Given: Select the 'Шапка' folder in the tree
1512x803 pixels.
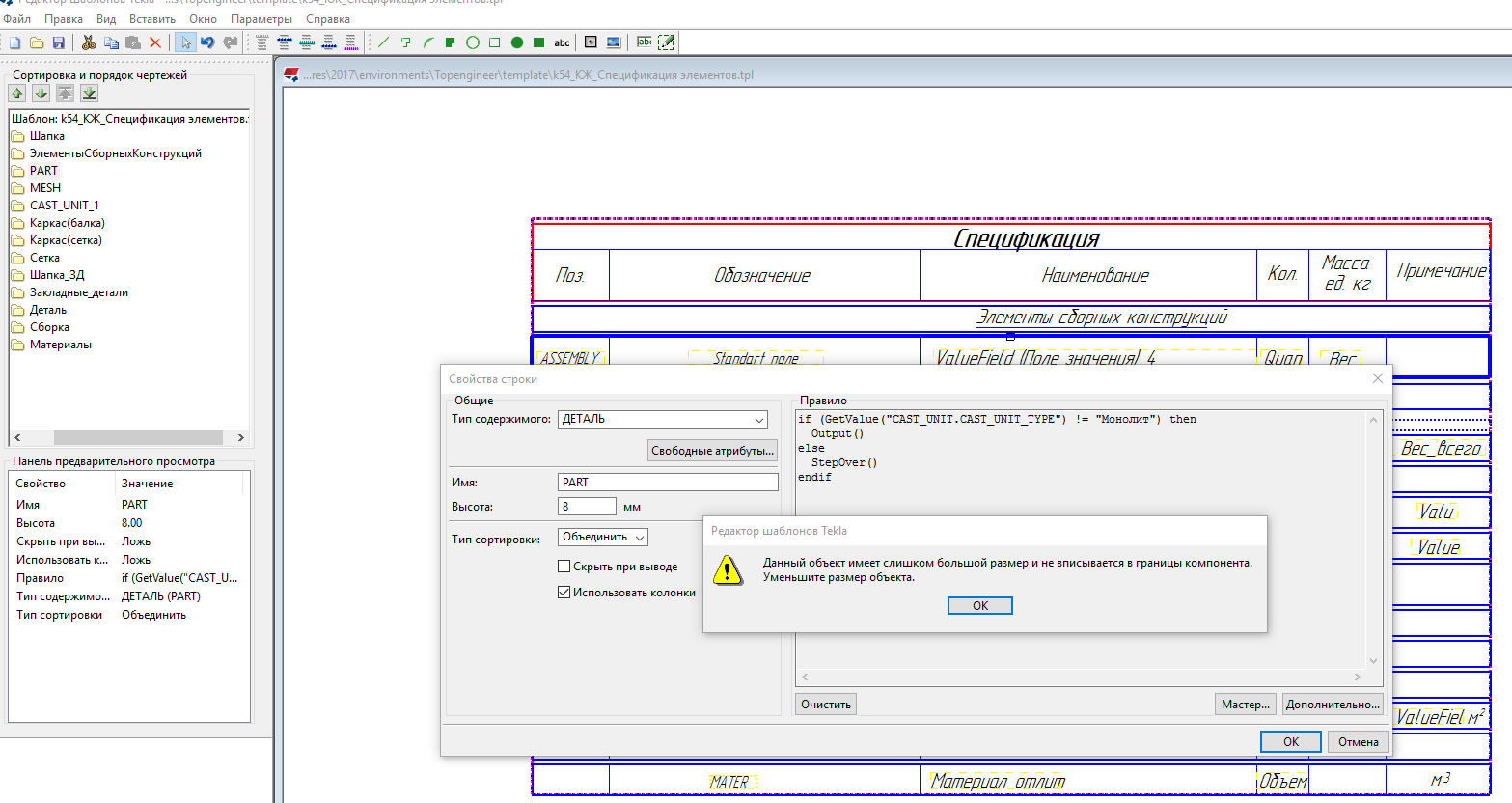Looking at the screenshot, I should click(46, 136).
